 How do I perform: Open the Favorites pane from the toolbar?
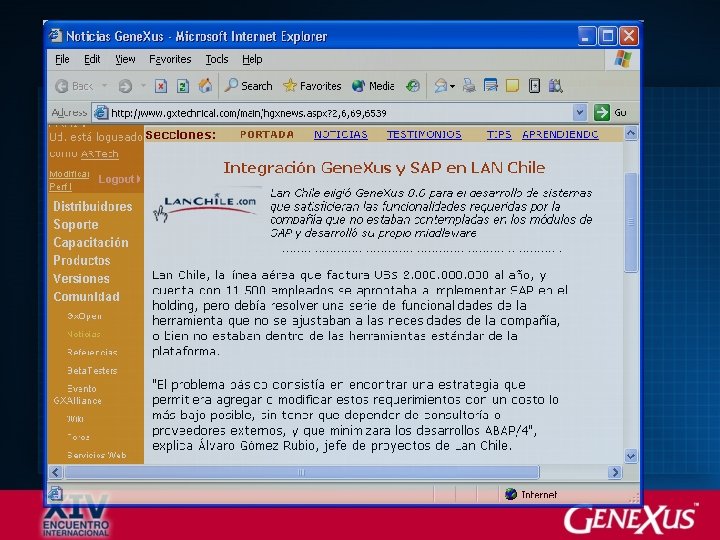pos(312,86)
